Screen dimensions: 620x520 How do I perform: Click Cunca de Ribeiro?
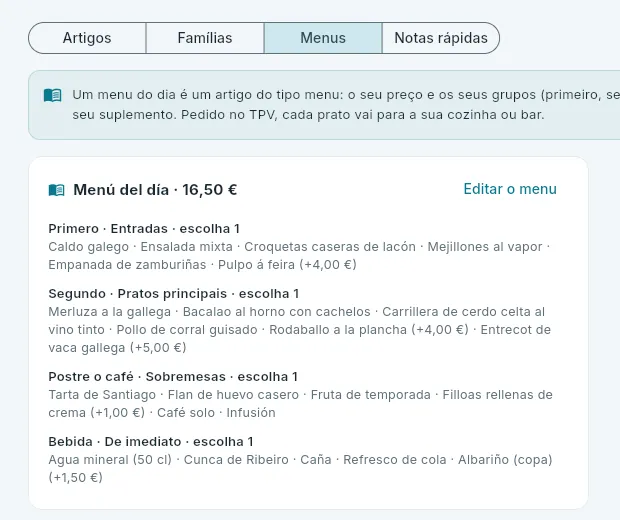click(236, 460)
